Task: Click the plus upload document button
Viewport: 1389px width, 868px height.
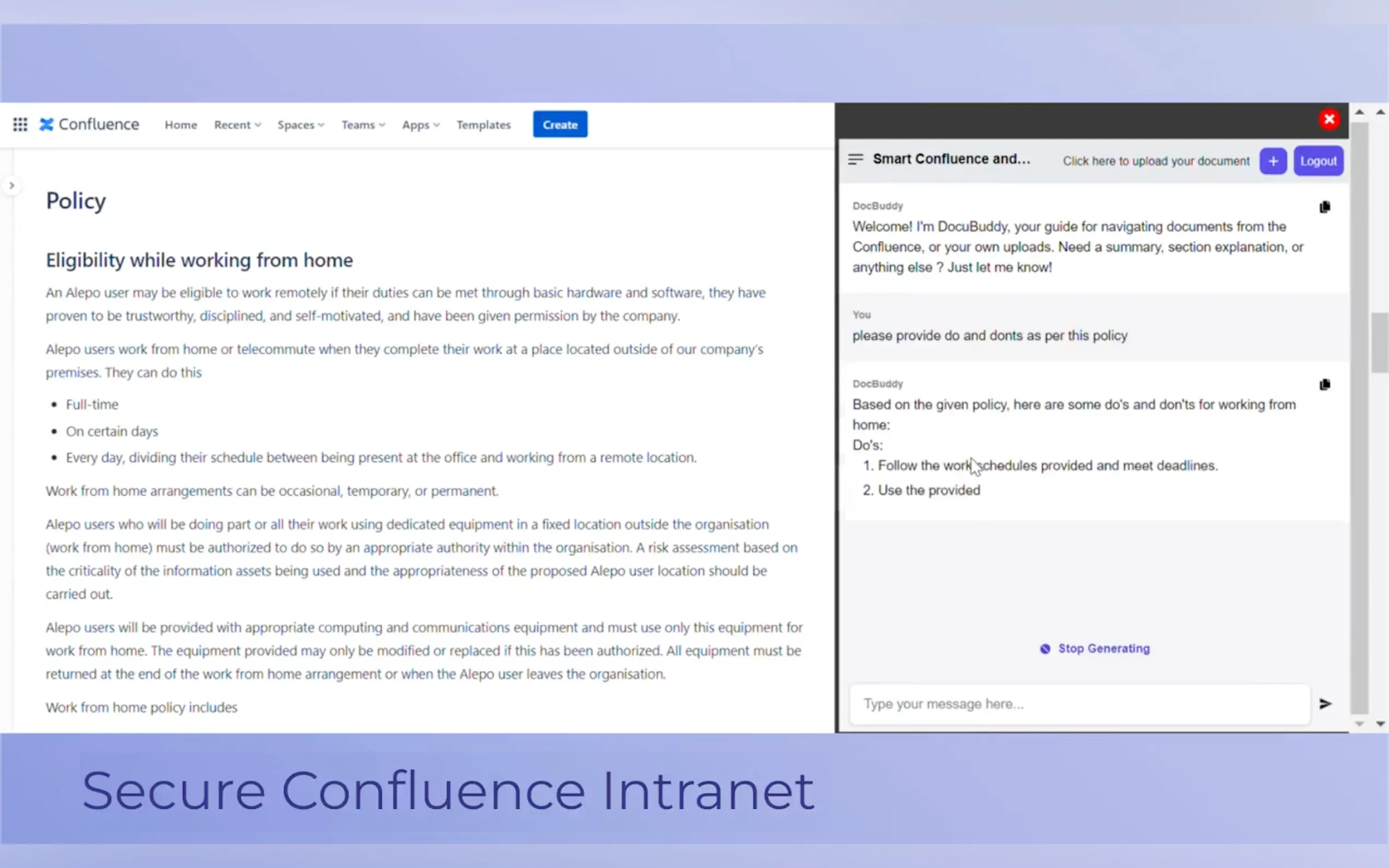Action: [x=1273, y=161]
